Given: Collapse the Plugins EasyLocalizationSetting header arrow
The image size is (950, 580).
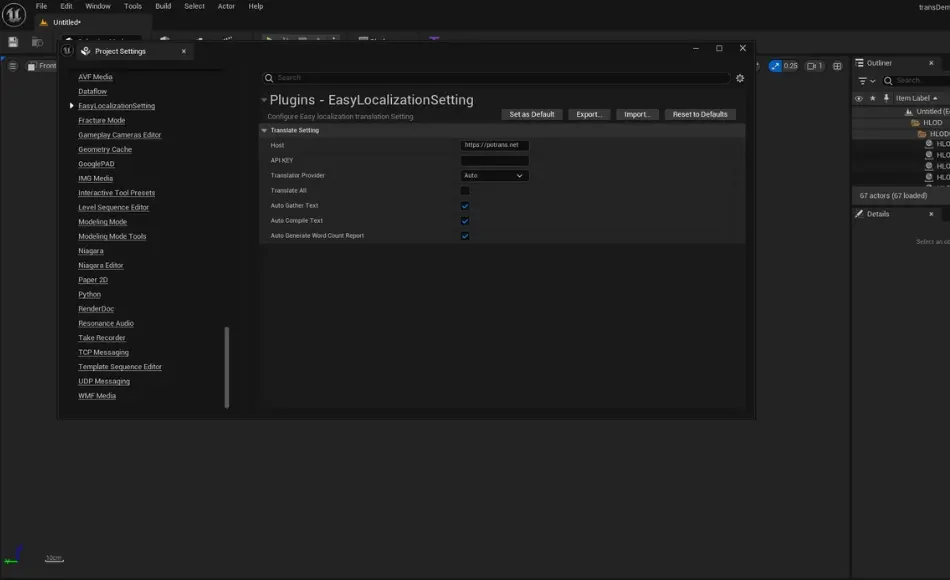Looking at the screenshot, I should (x=264, y=100).
